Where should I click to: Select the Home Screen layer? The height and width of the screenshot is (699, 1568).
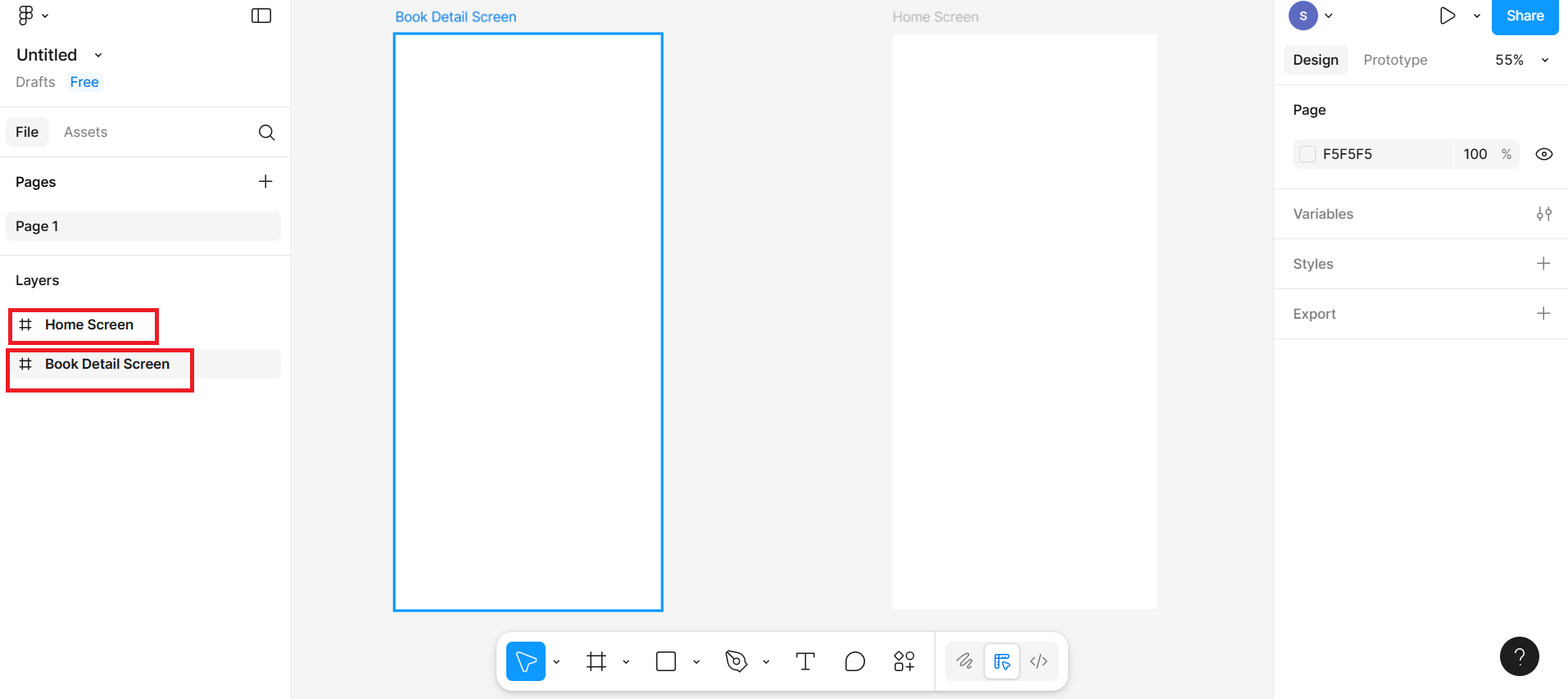[x=88, y=325]
